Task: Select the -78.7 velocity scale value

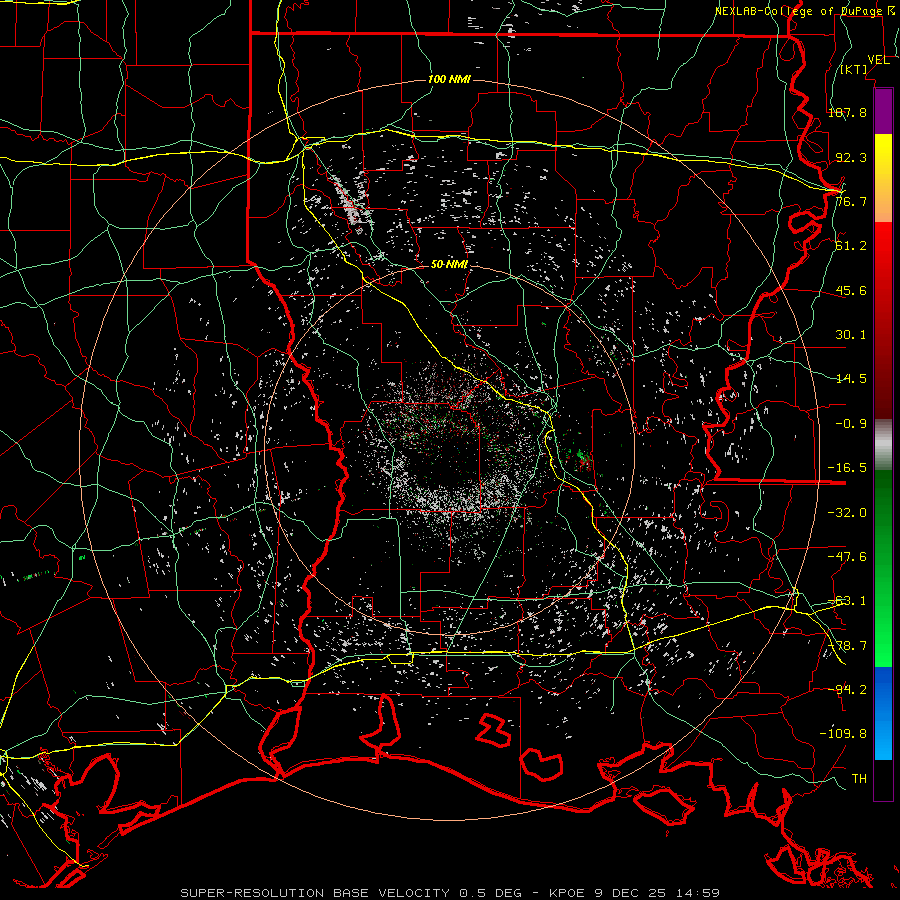Action: 848,646
